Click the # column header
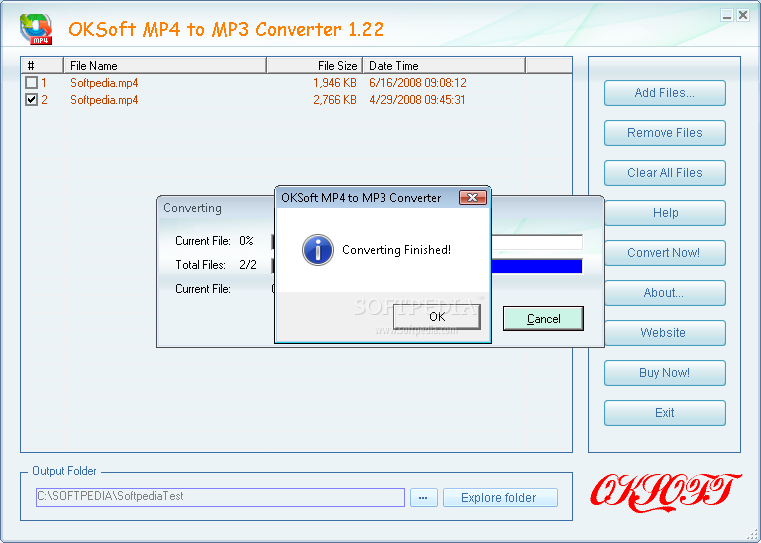 coord(42,66)
